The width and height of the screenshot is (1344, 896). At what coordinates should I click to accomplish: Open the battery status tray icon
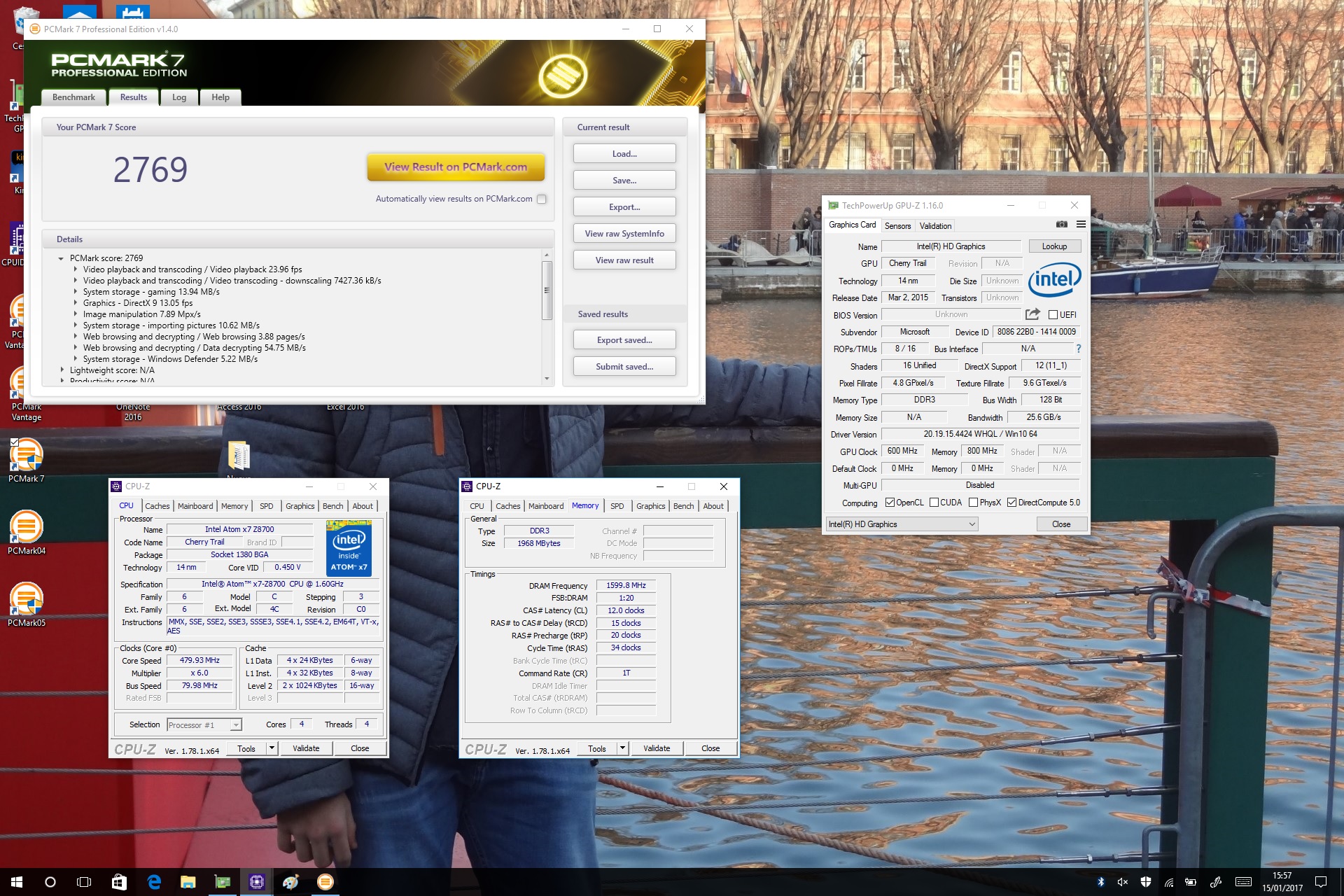pyautogui.click(x=1190, y=882)
